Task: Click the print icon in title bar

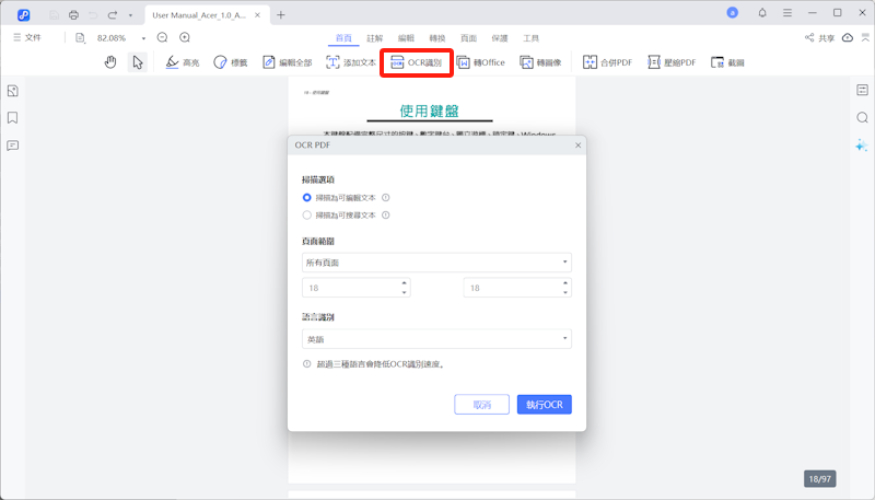Action: pyautogui.click(x=74, y=15)
